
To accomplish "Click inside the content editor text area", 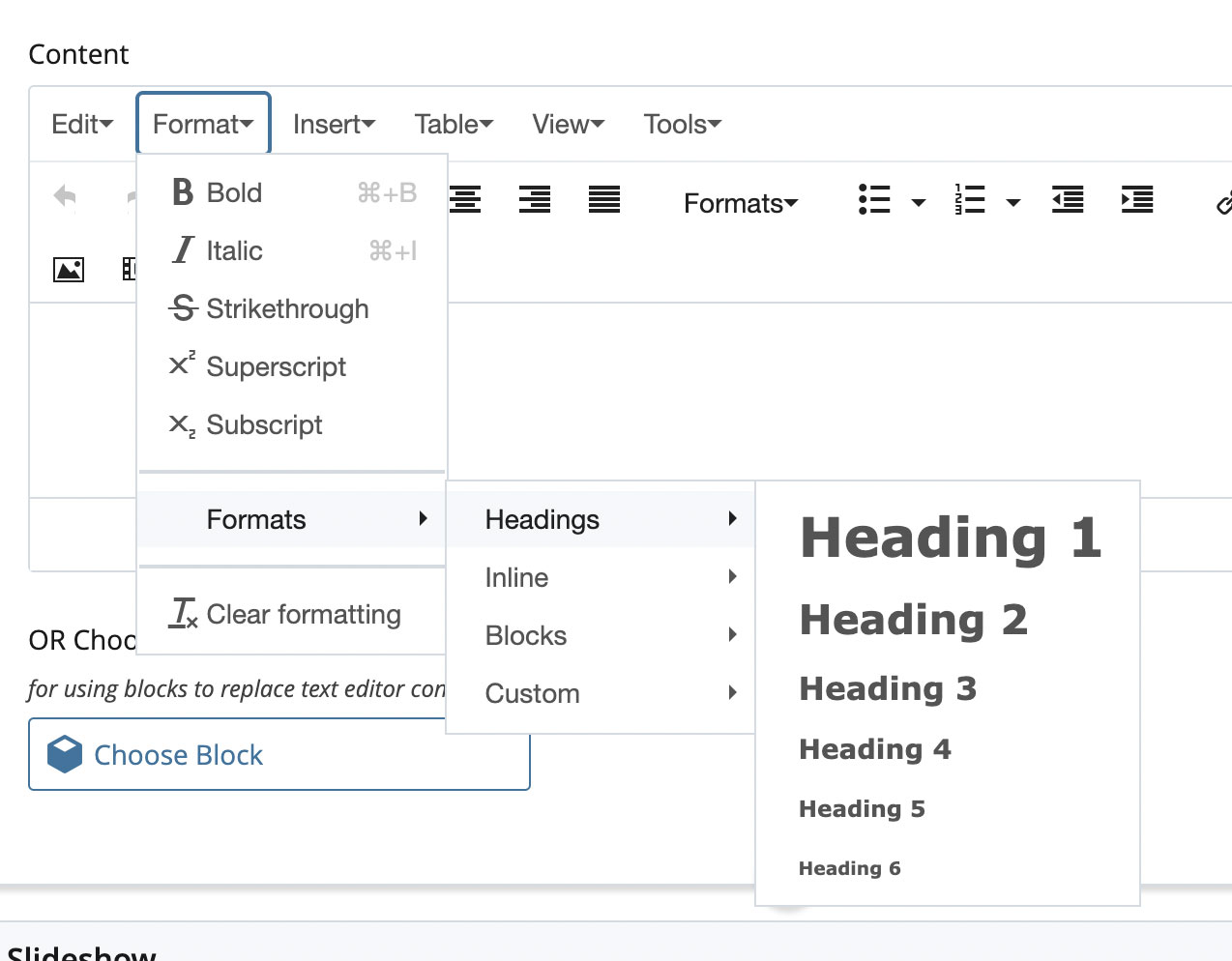I will [832, 396].
